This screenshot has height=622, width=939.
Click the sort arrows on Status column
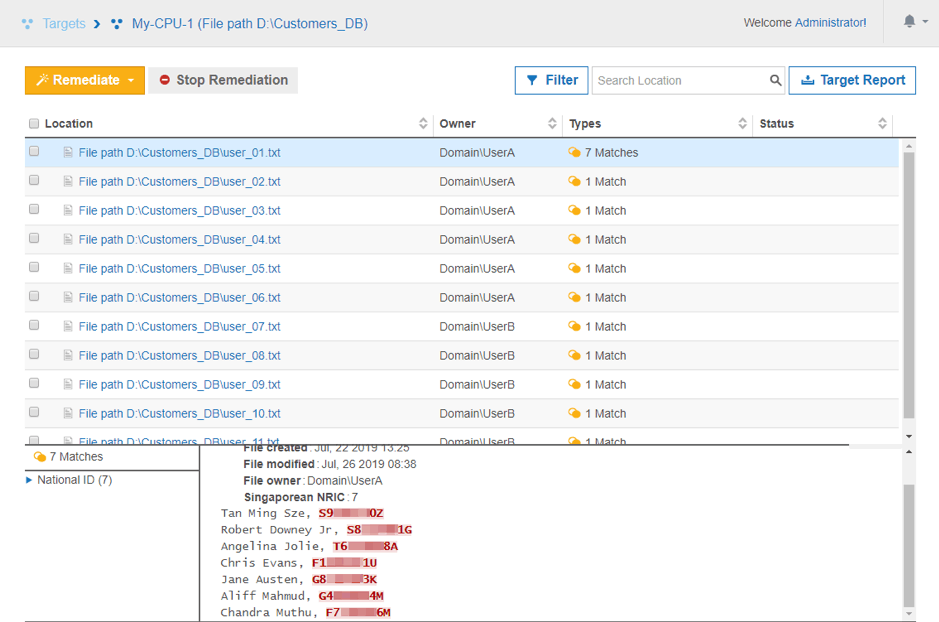coord(882,124)
